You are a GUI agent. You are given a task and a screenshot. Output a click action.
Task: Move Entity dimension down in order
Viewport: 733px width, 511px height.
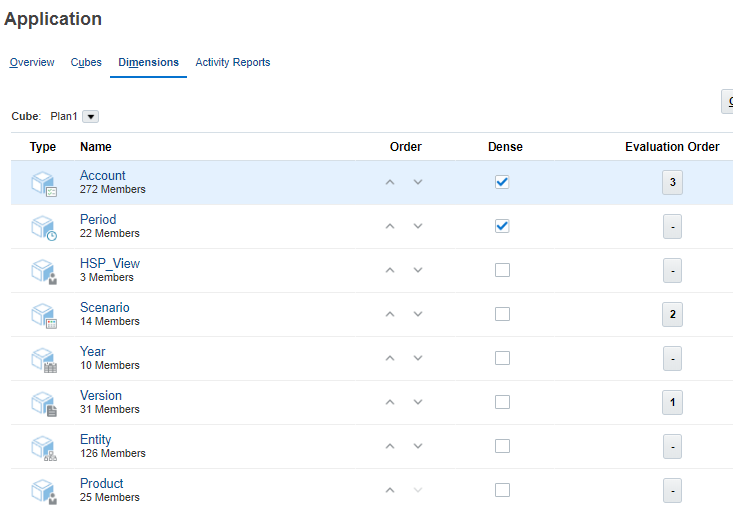(418, 446)
